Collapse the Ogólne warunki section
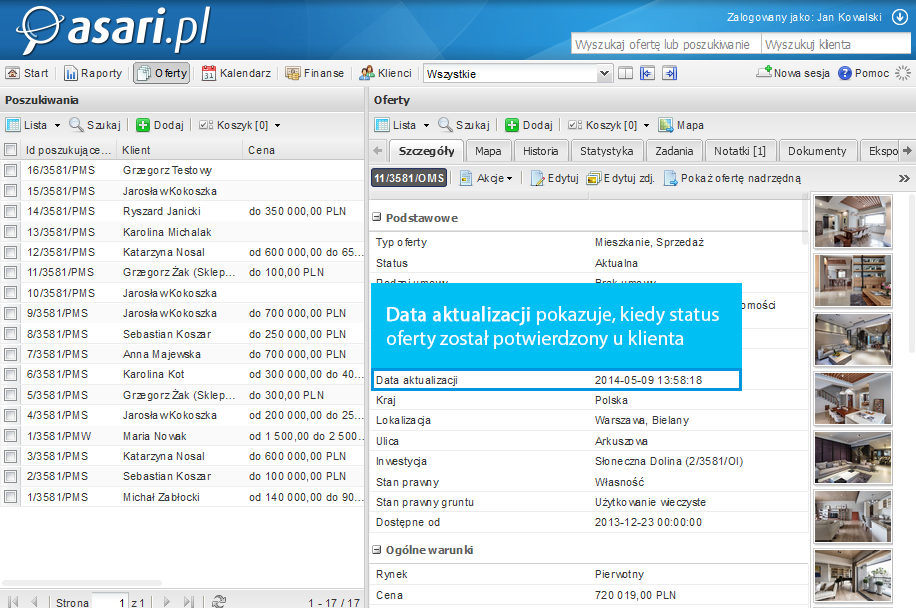 click(377, 550)
